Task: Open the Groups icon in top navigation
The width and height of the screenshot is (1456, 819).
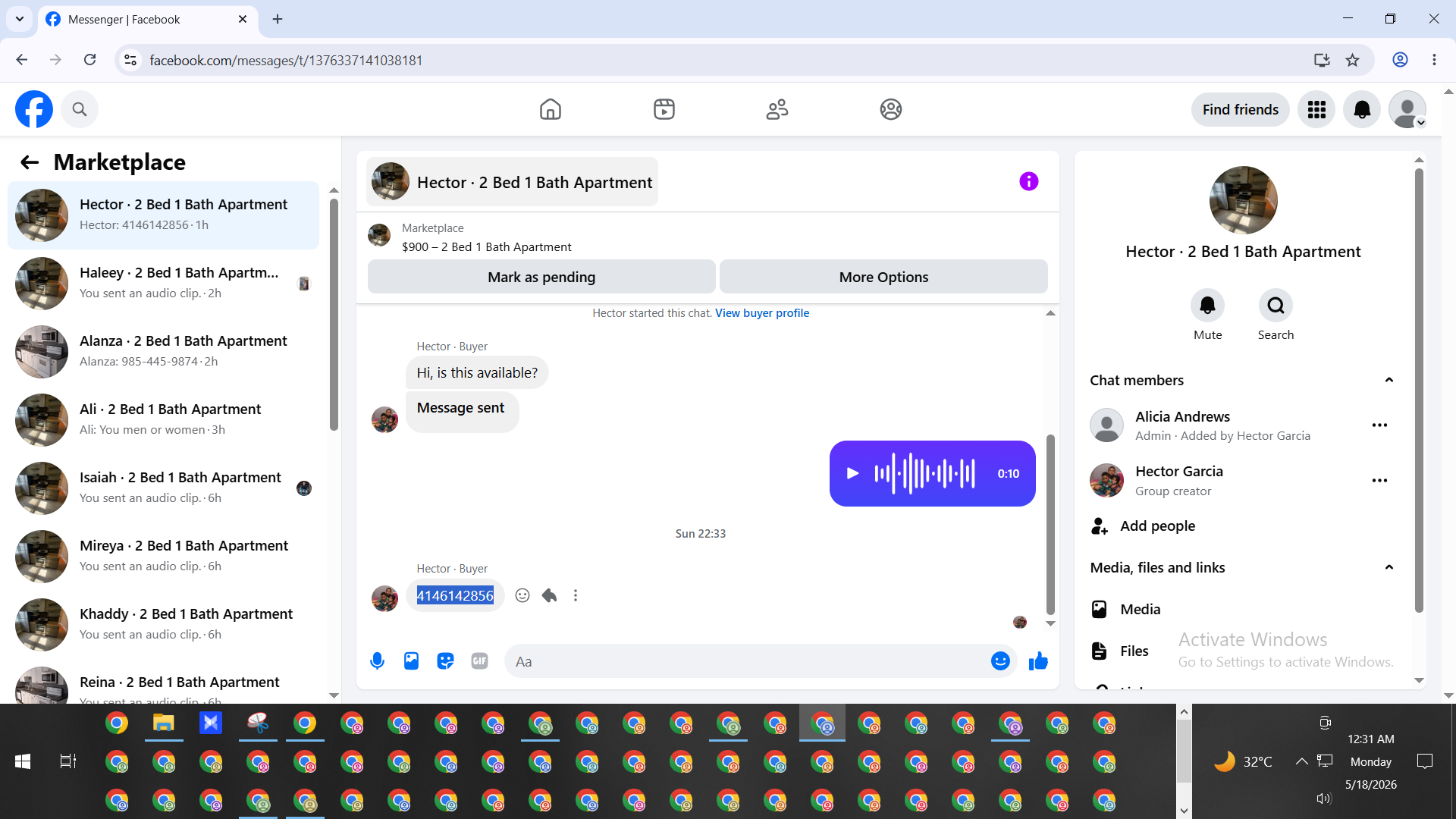Action: click(x=891, y=109)
